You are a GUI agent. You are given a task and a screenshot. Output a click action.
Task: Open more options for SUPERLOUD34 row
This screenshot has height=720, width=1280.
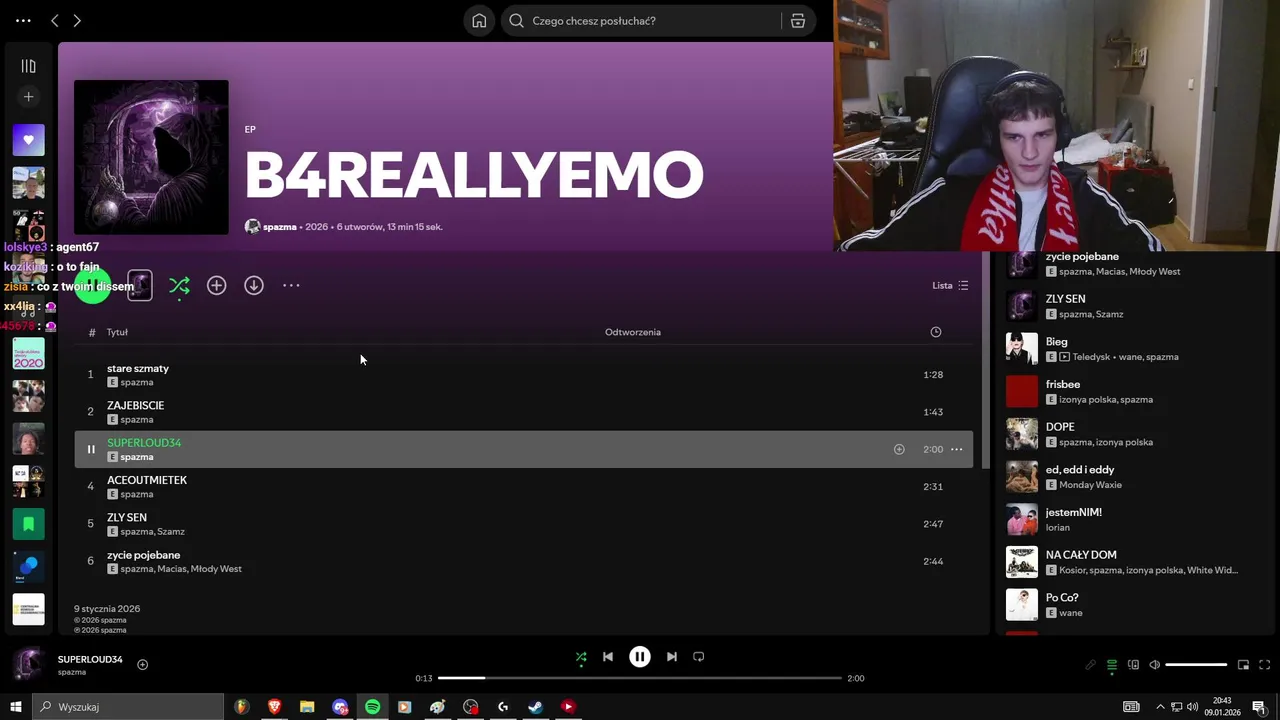pos(957,450)
